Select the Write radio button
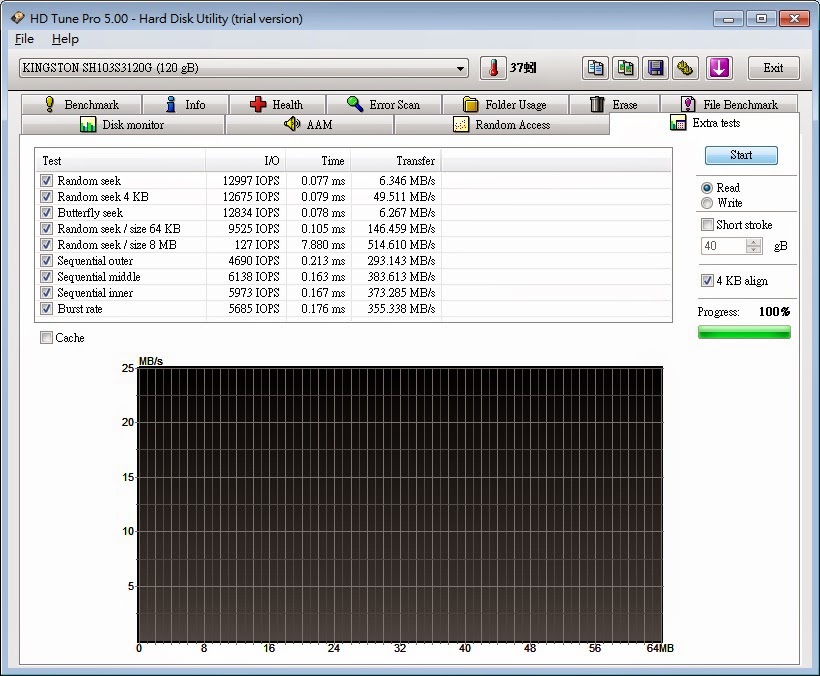820x676 pixels. 707,203
